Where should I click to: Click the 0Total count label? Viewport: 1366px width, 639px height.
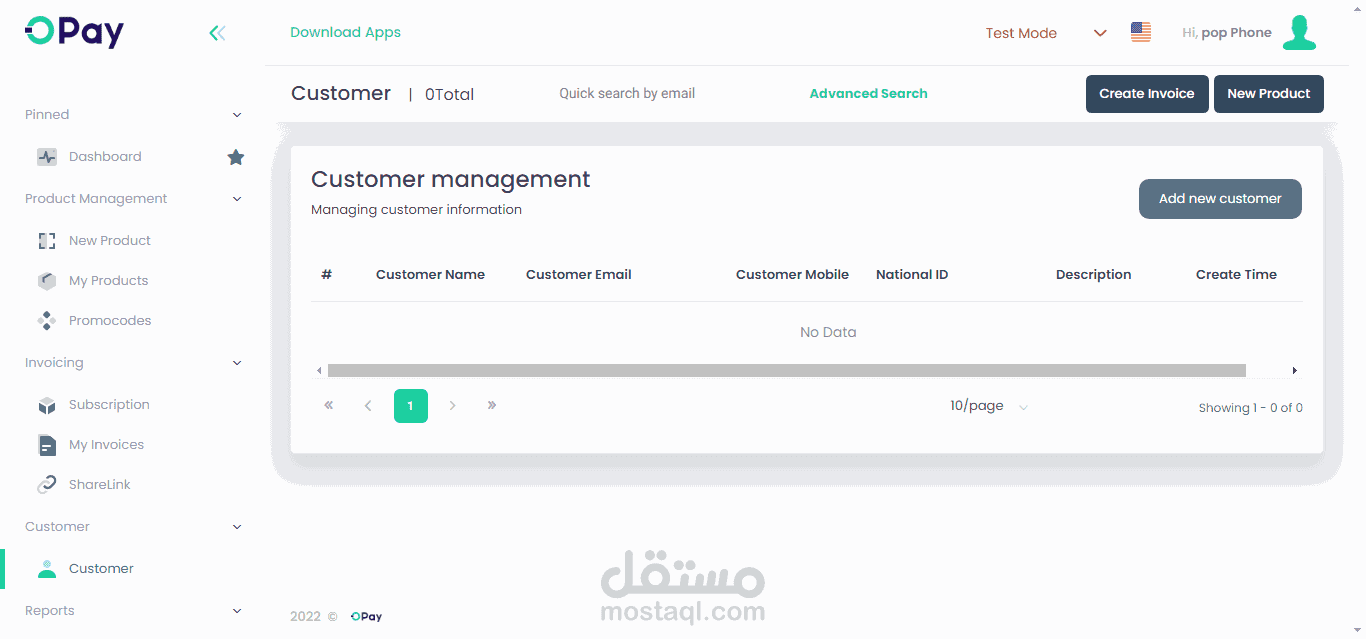(449, 95)
